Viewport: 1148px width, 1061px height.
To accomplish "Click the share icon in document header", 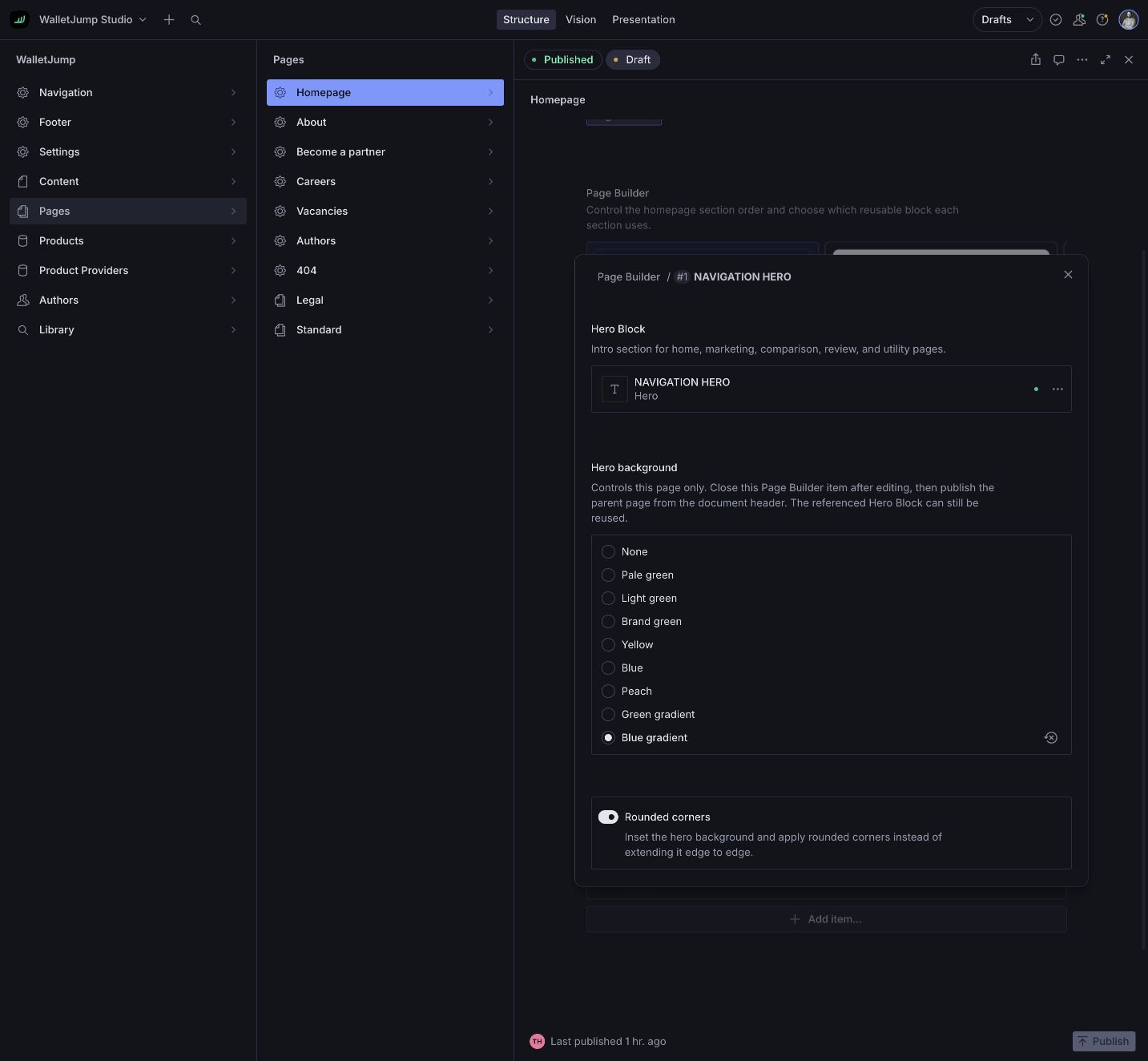I will click(1036, 59).
